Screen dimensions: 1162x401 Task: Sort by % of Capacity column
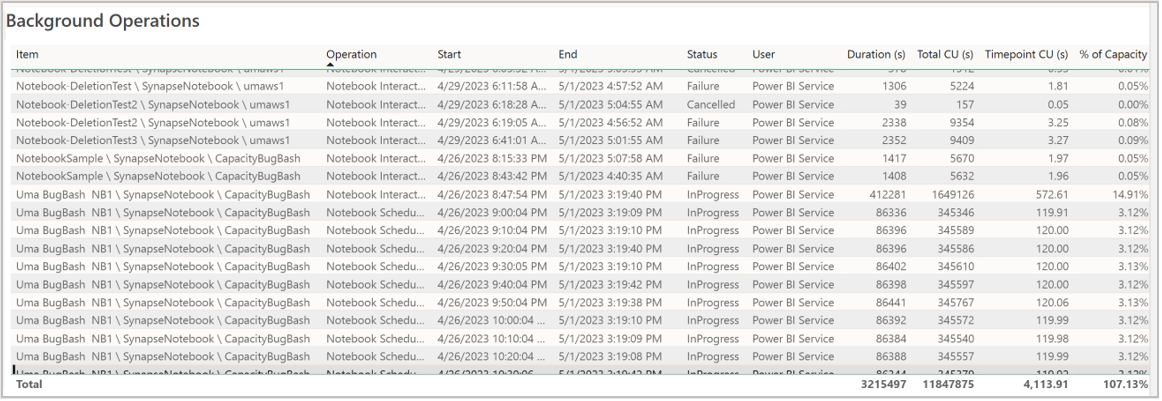point(1113,54)
